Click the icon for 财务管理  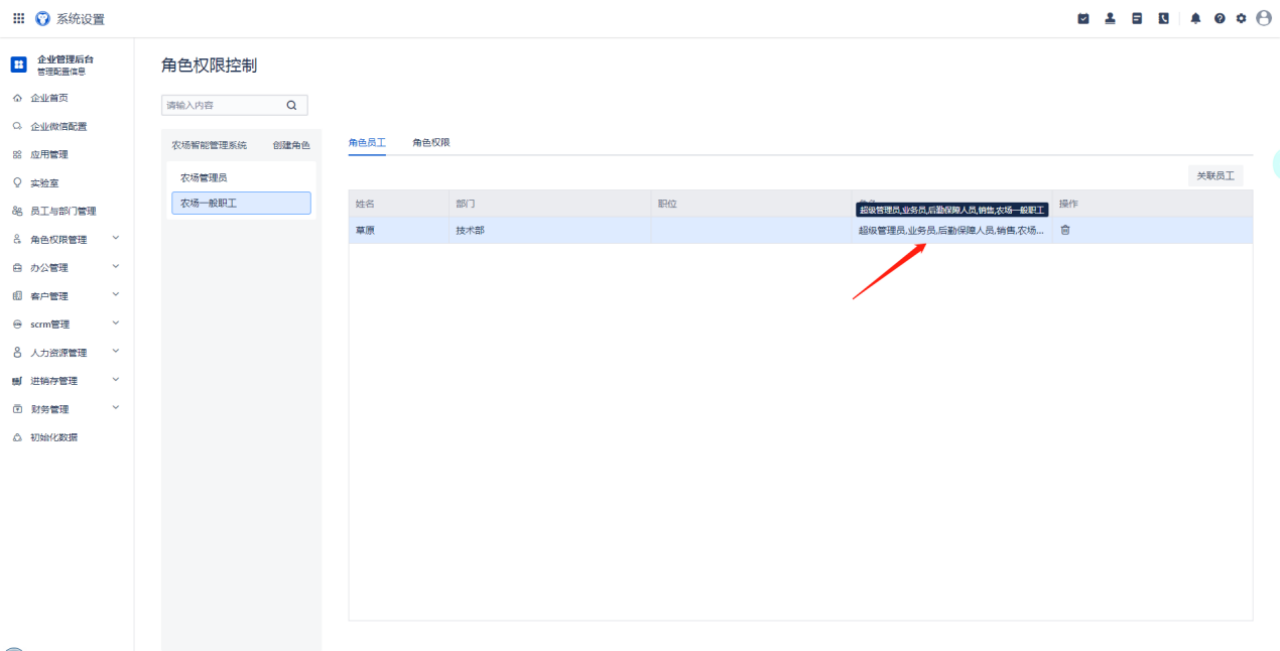[x=17, y=409]
